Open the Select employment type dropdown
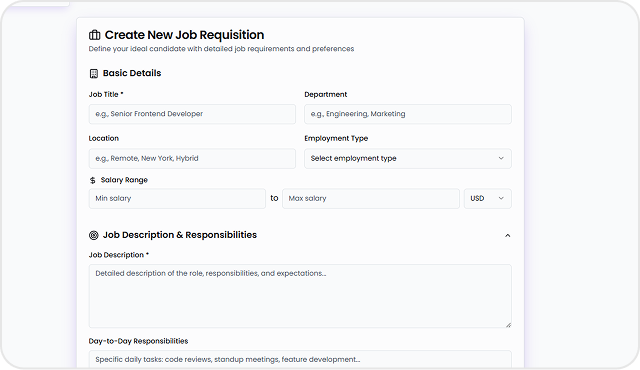640x370 pixels. pos(408,158)
